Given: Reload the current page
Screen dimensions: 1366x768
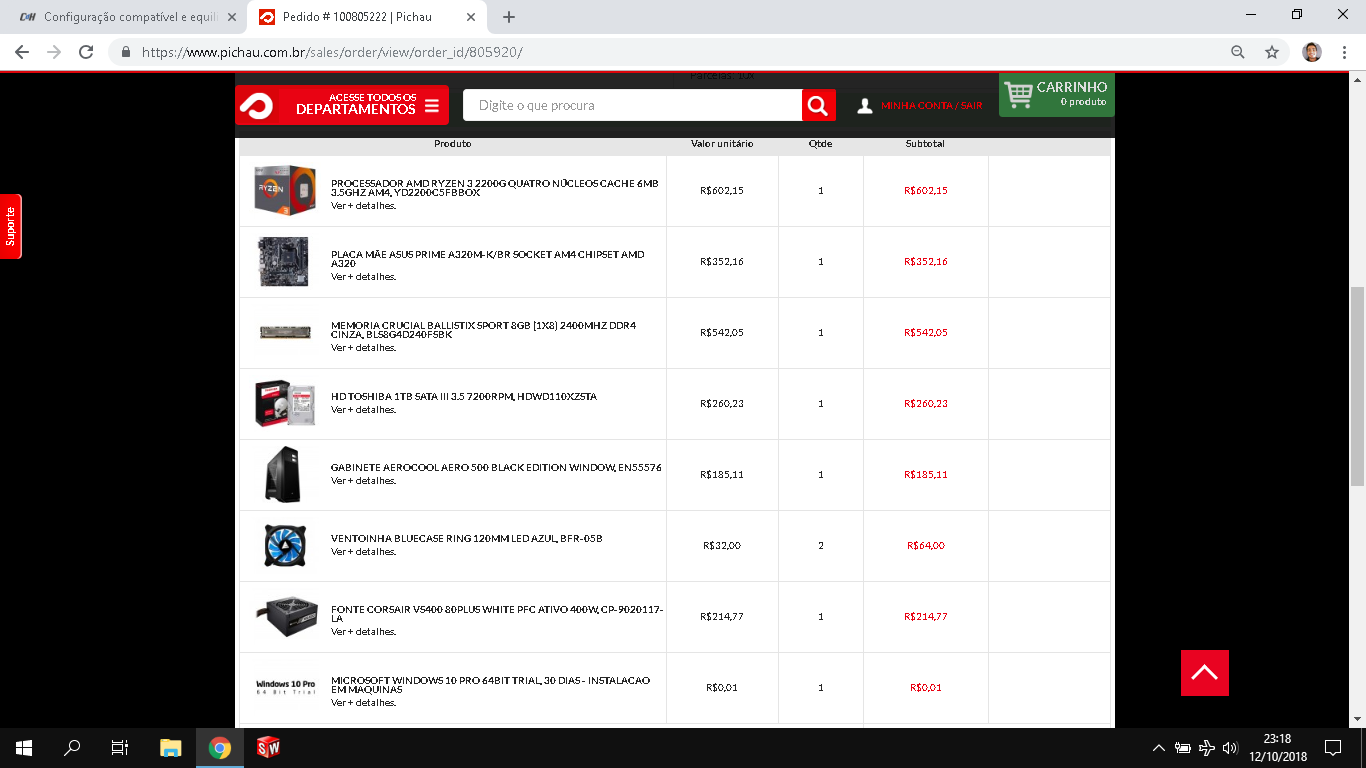Looking at the screenshot, I should coord(86,52).
